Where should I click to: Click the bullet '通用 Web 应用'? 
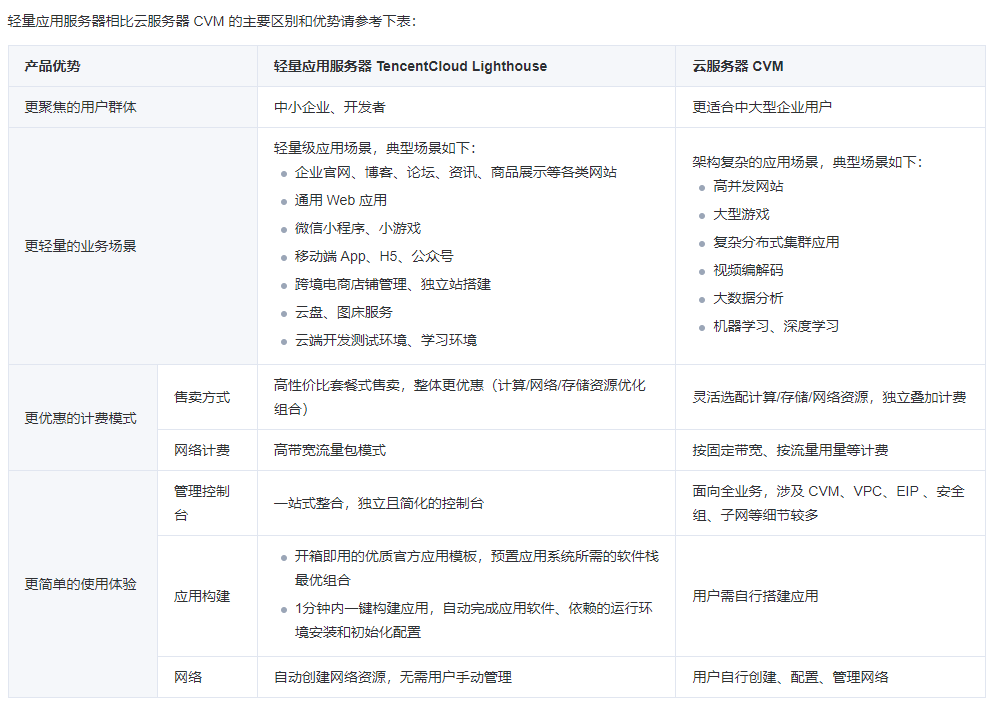pos(341,200)
